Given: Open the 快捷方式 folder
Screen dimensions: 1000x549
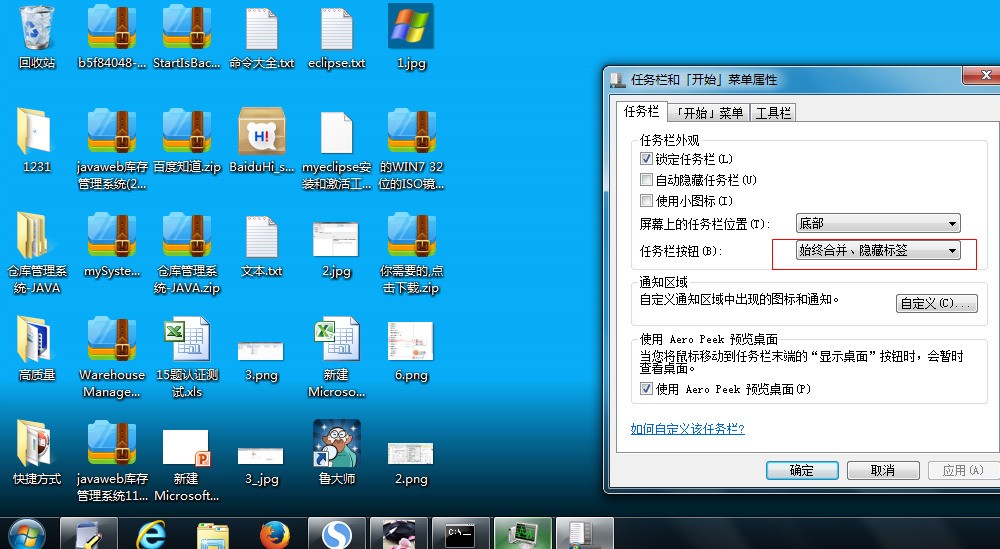Looking at the screenshot, I should pos(33,443).
